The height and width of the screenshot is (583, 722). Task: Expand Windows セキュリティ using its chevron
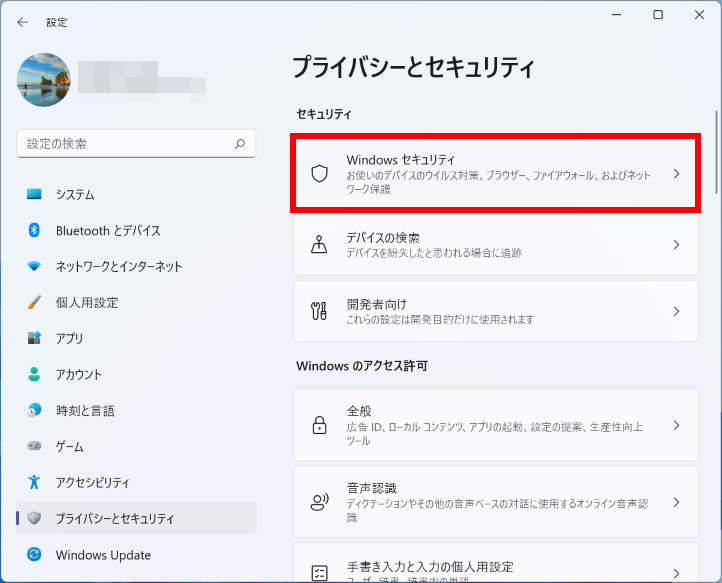click(x=676, y=174)
